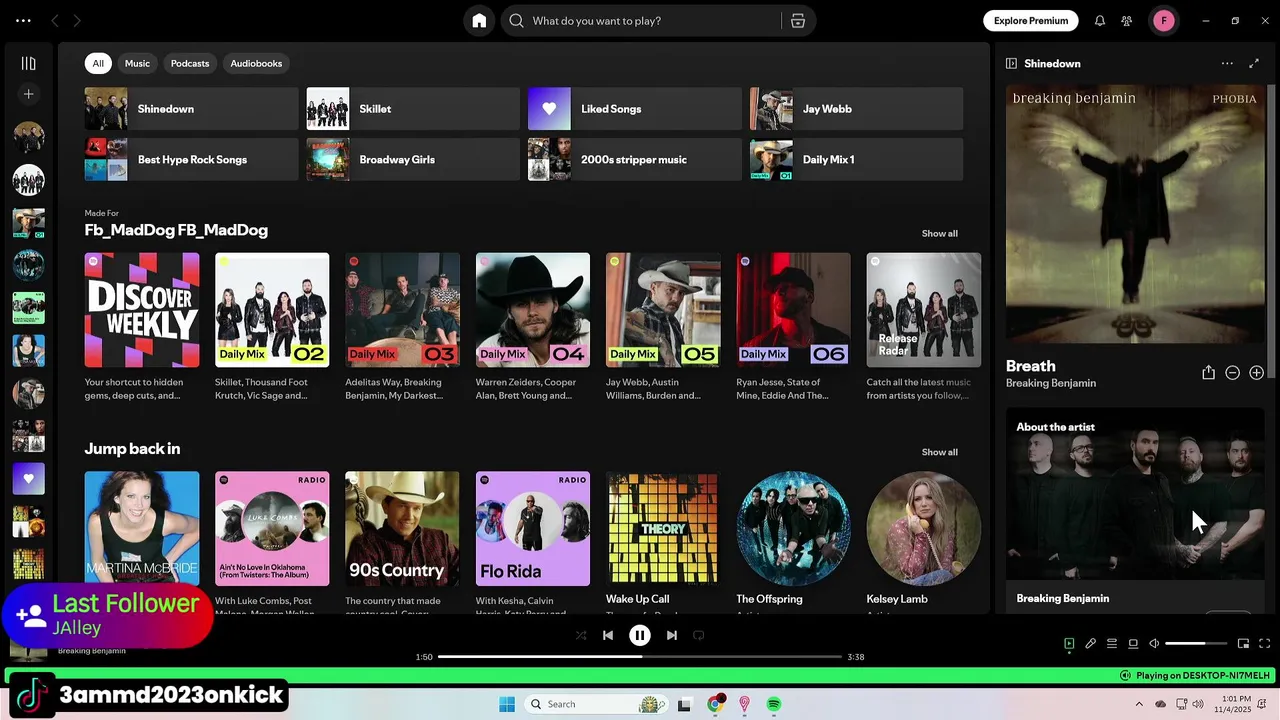Pause the current song
The height and width of the screenshot is (720, 1280).
(640, 635)
